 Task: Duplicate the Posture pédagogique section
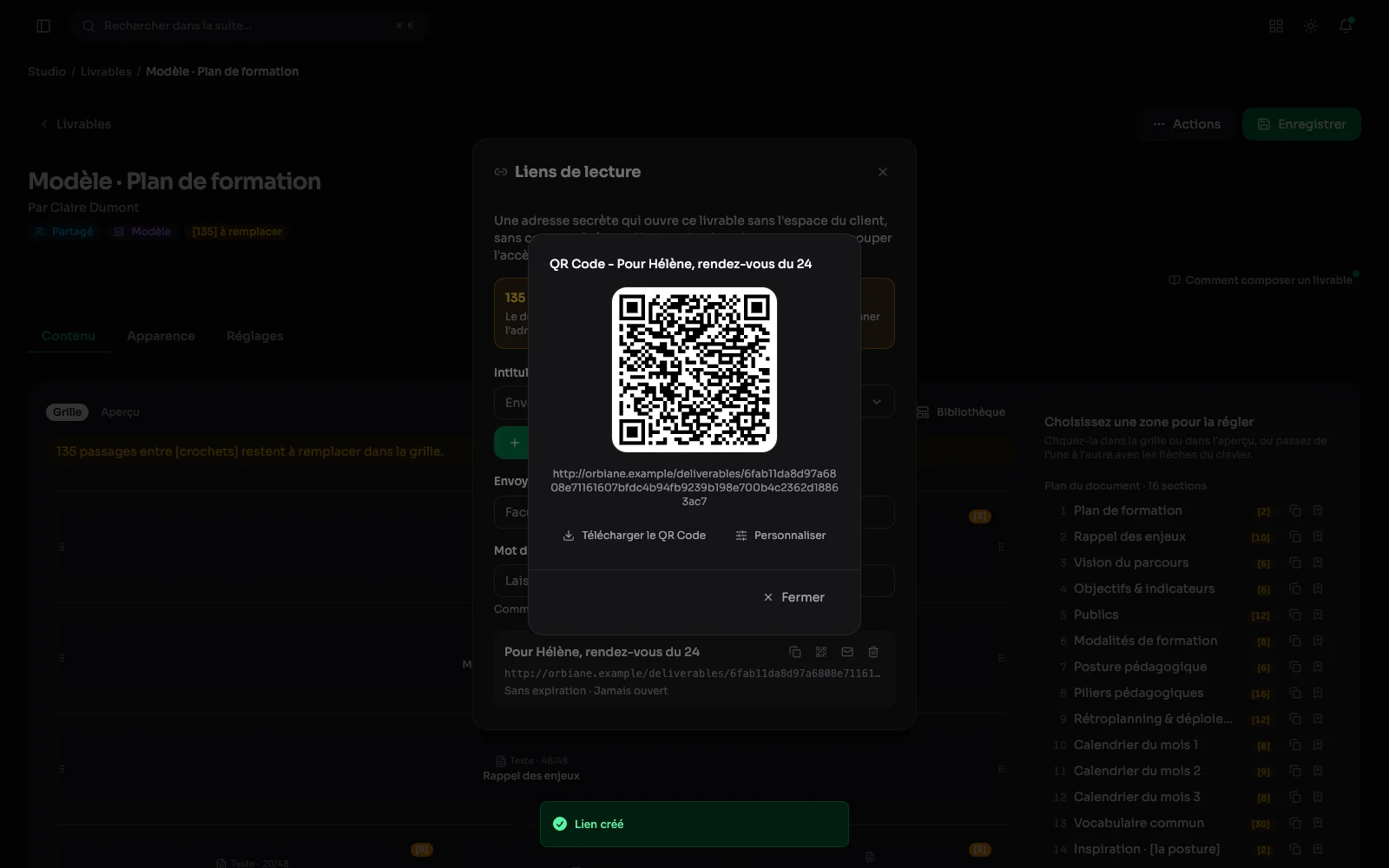pyautogui.click(x=1295, y=667)
